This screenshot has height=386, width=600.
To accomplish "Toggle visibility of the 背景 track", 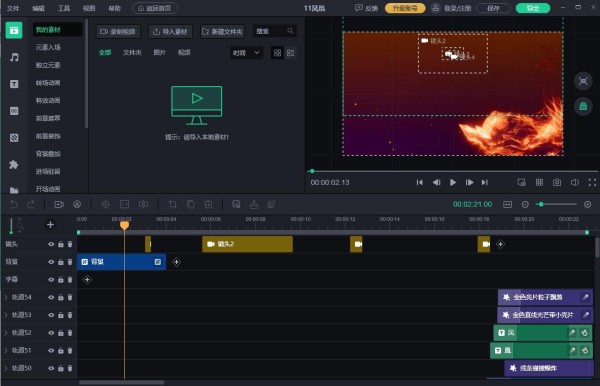I will [x=51, y=262].
